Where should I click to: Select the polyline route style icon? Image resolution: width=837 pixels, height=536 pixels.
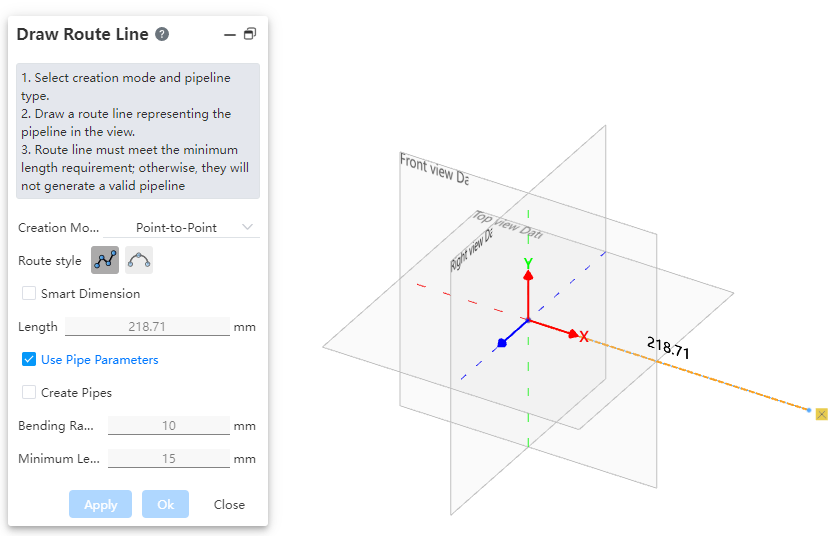point(105,260)
